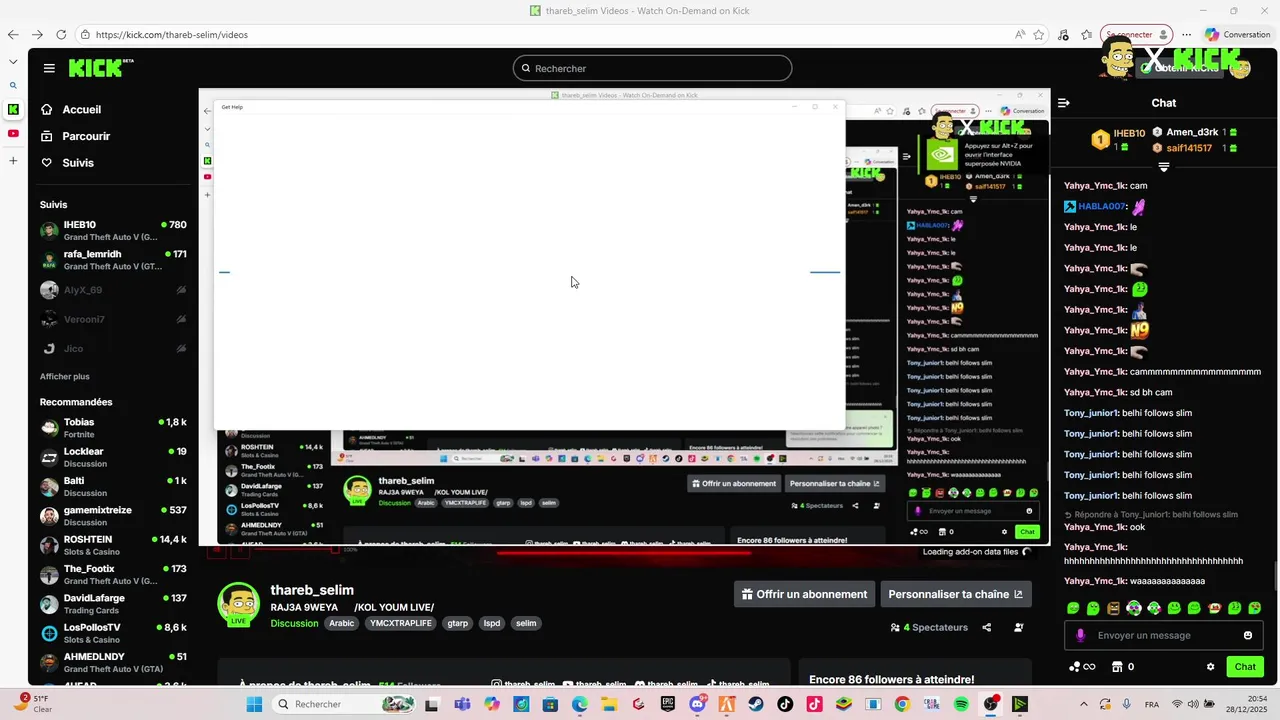Open recommended channel Locklear
Viewport: 1280px width, 720px height.
pyautogui.click(x=113, y=457)
